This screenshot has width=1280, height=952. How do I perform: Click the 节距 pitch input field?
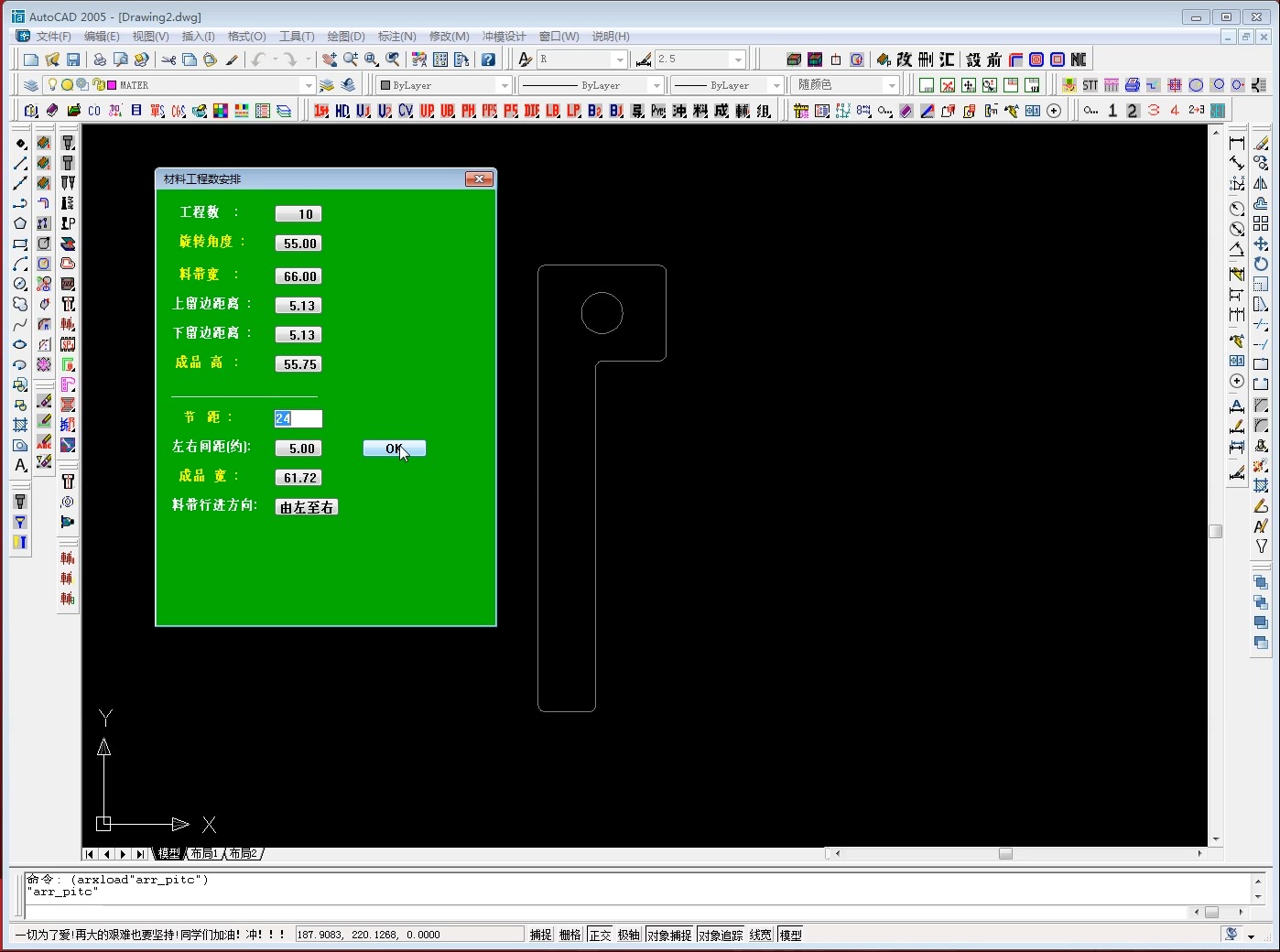click(298, 418)
